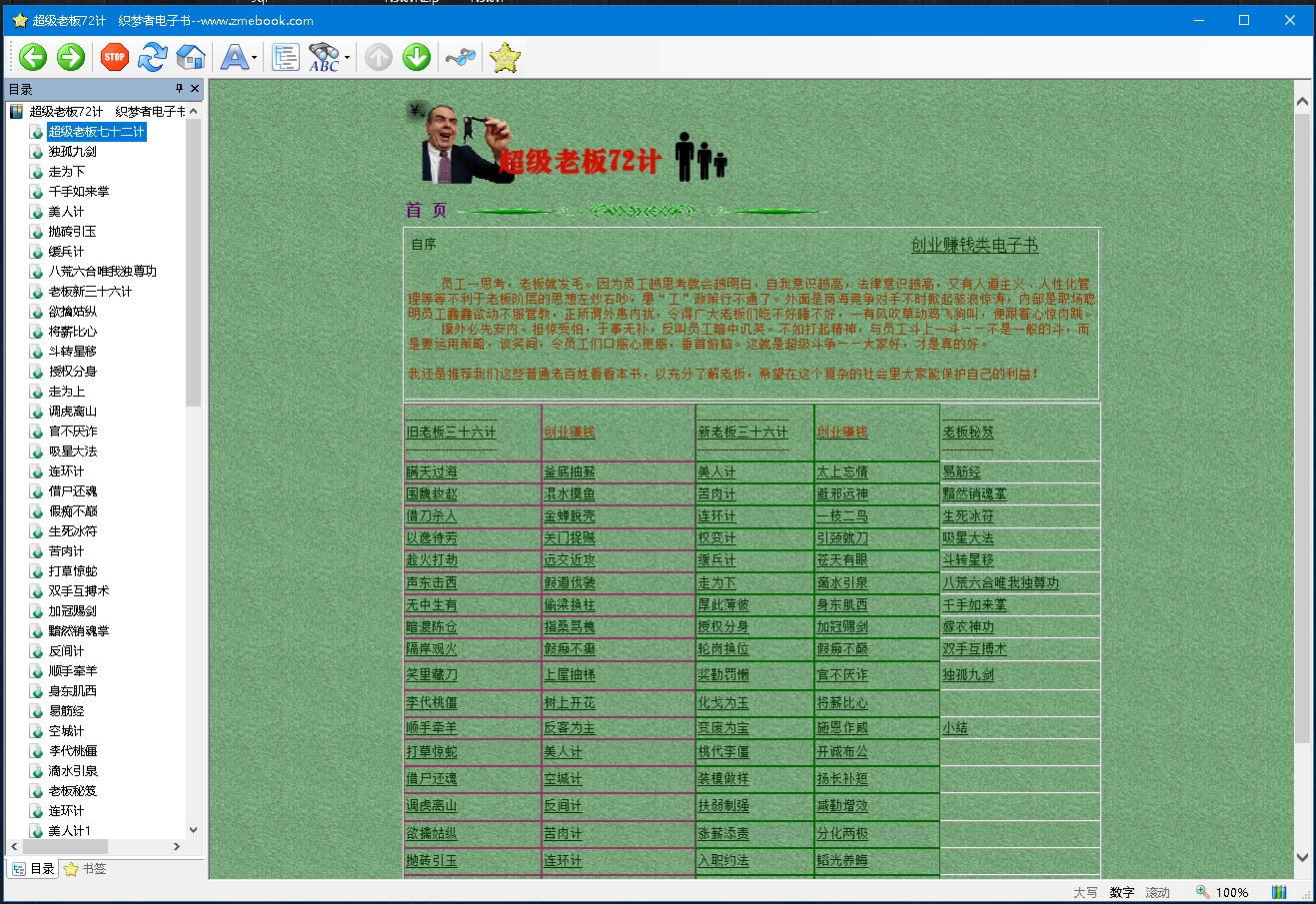
Task: Click the page icon beside 千手如来掌 in tree
Action: click(36, 191)
